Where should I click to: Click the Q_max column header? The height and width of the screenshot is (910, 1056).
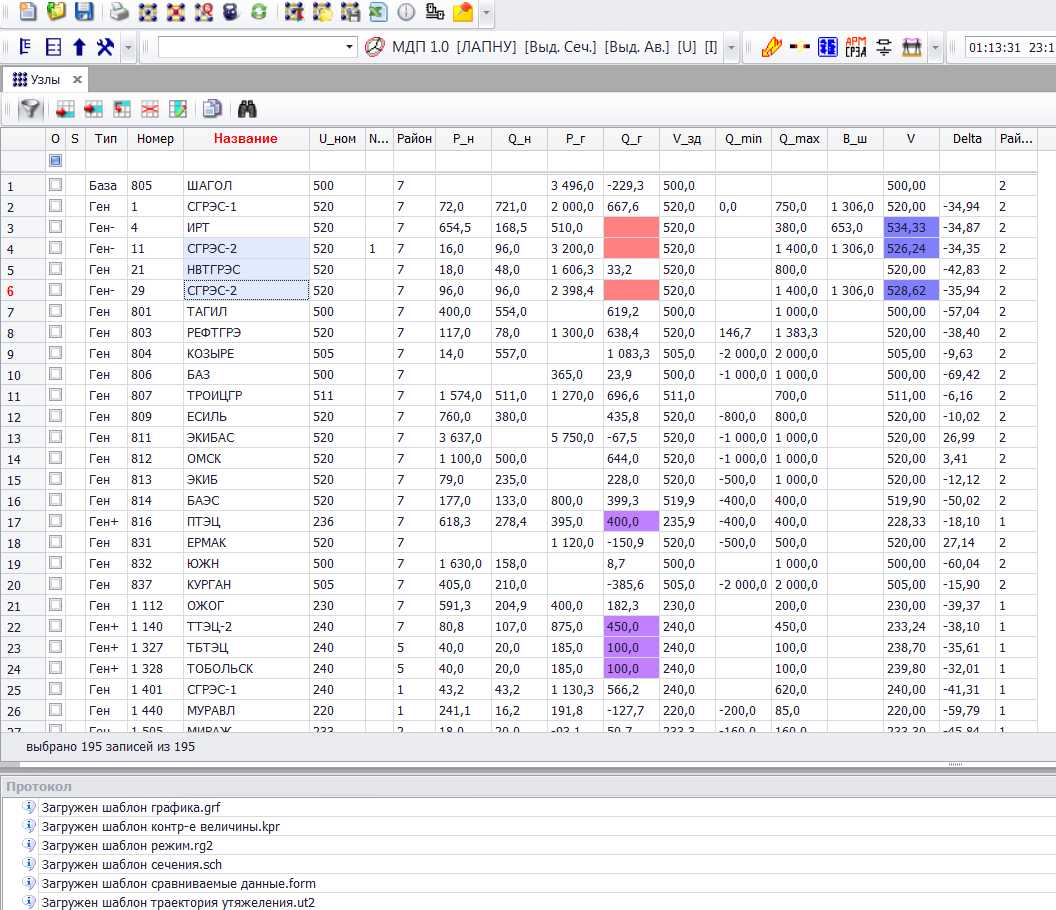[x=799, y=139]
